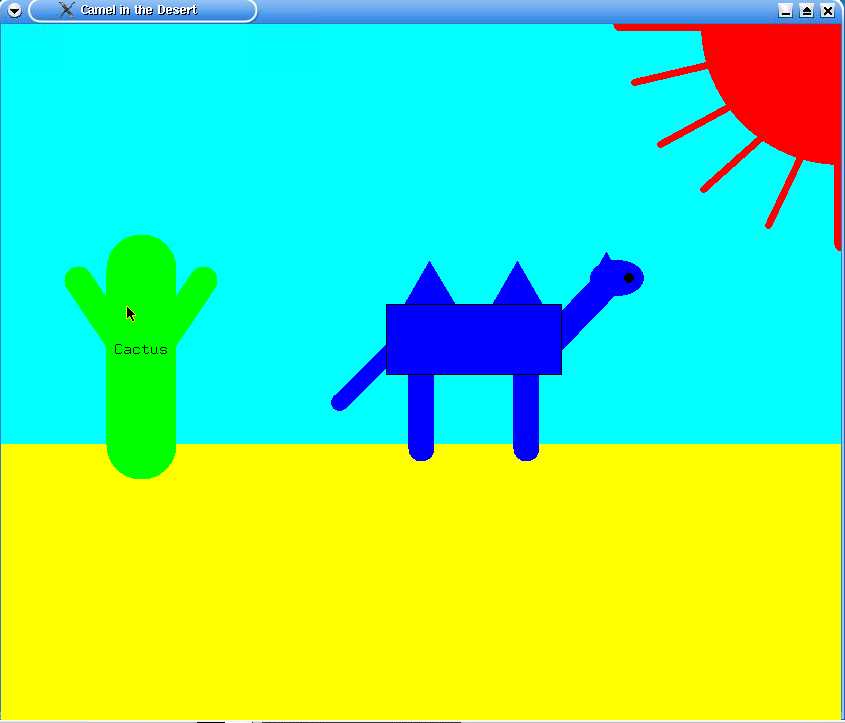The height and width of the screenshot is (723, 845).
Task: Click the 'Cactus' label text
Action: (x=141, y=350)
